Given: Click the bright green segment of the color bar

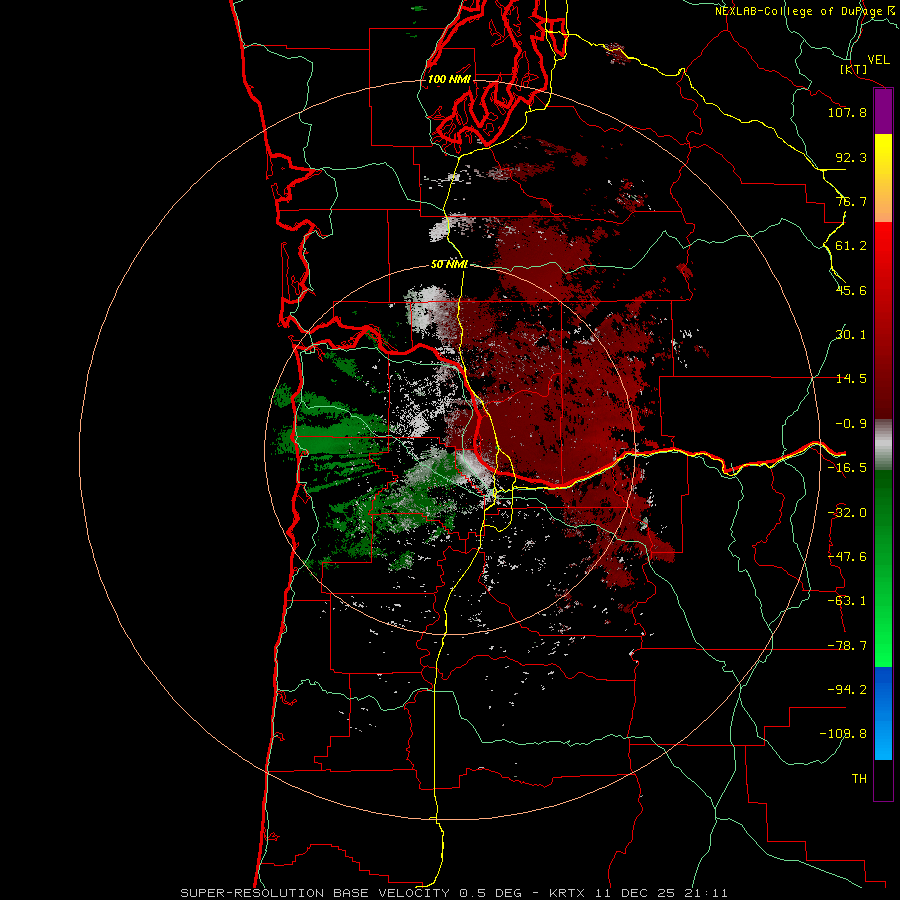Looking at the screenshot, I should (x=883, y=568).
